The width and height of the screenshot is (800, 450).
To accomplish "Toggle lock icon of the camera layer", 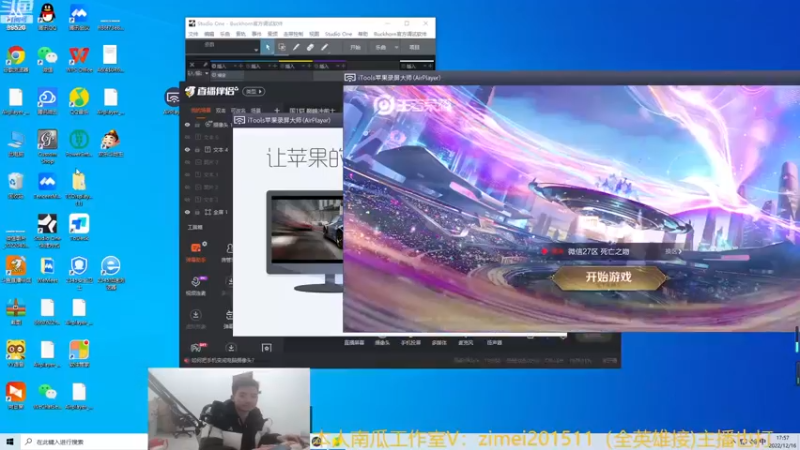I will coord(197,124).
